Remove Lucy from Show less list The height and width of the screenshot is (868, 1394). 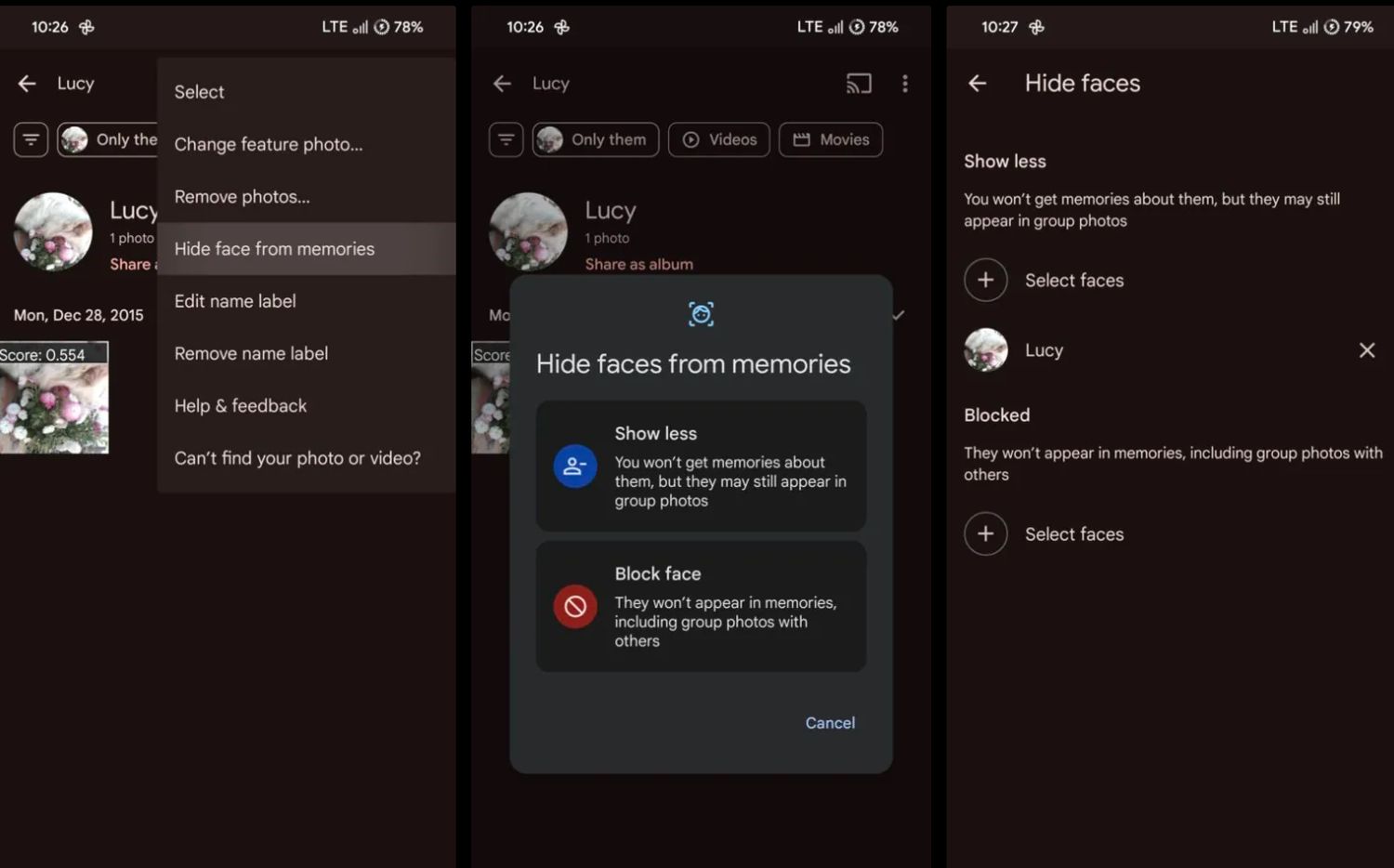[1366, 350]
